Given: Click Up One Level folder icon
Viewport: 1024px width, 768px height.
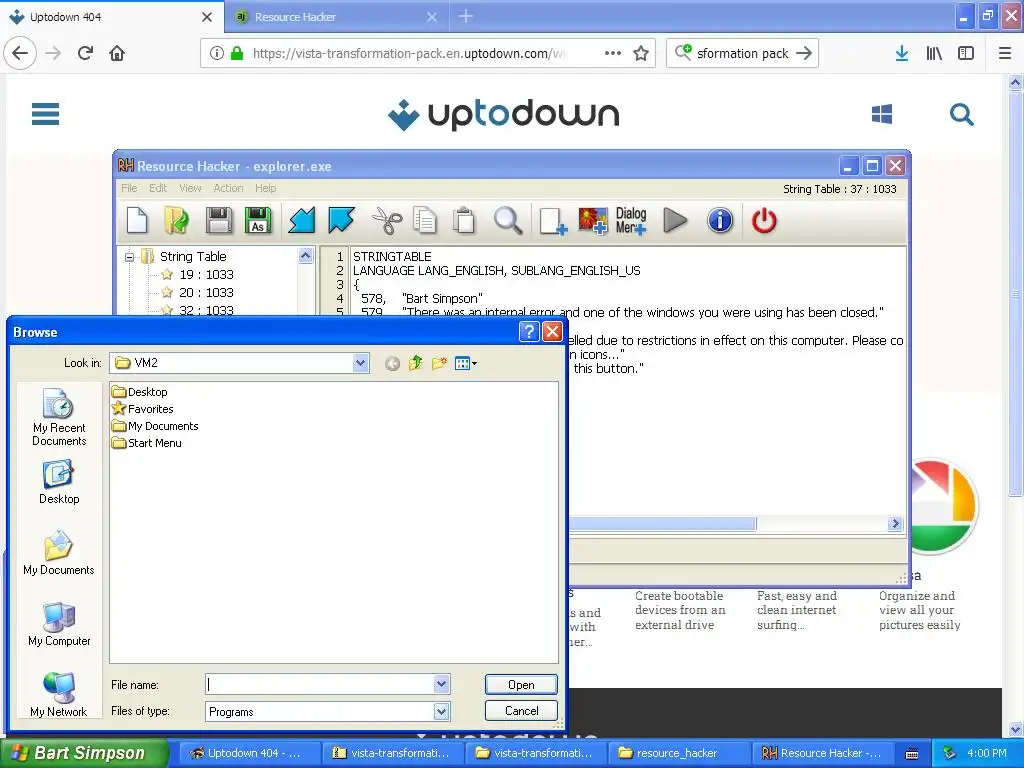Looking at the screenshot, I should pos(415,363).
